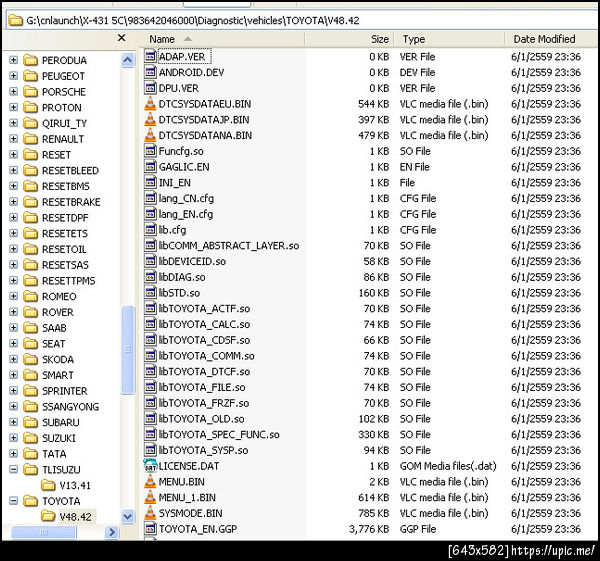Click the libSTD.so file icon
The height and width of the screenshot is (561, 600).
(151, 292)
